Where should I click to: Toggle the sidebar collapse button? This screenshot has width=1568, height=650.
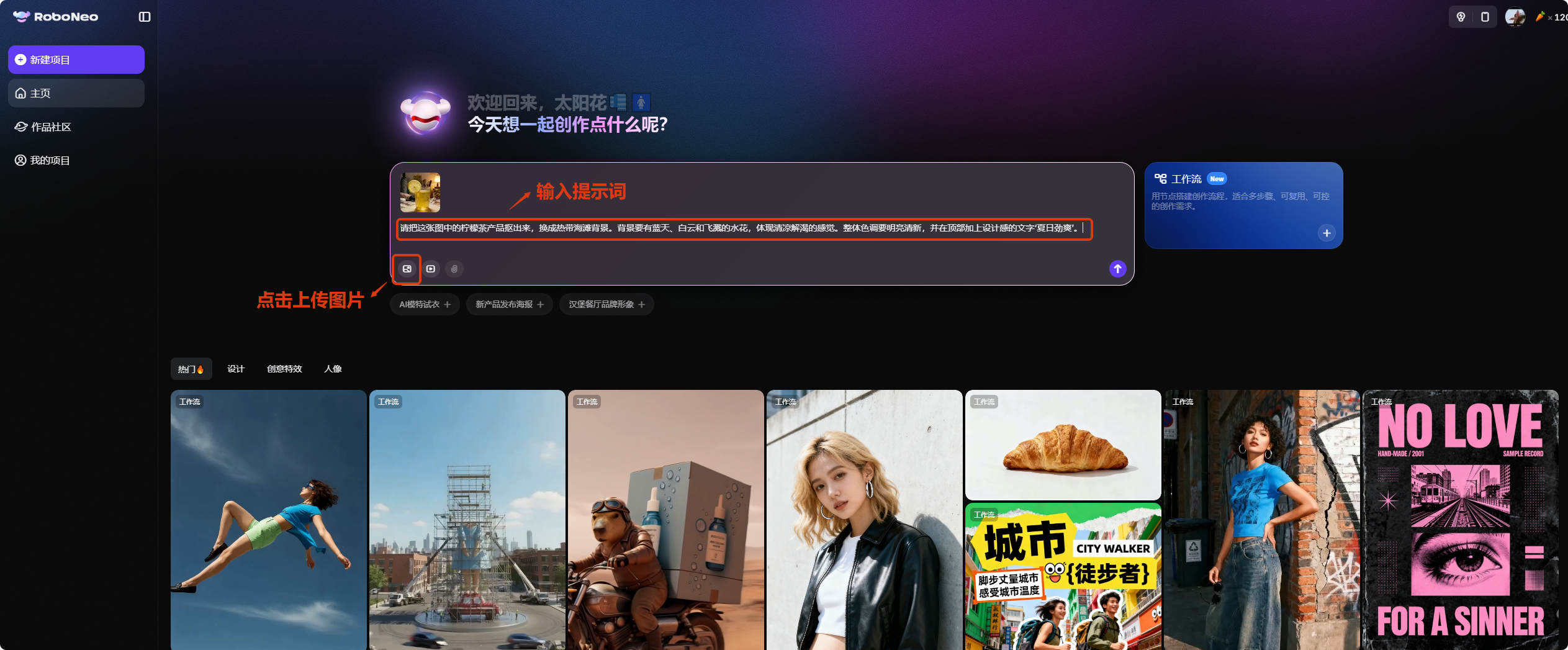(145, 17)
